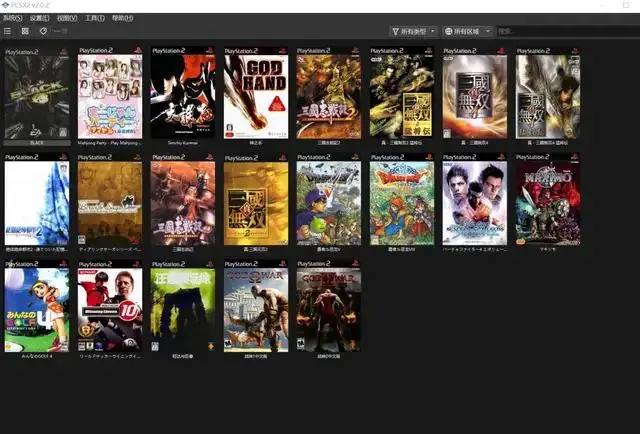Select the Tenchu Kurenai game cover
This screenshot has width=640, height=434.
pyautogui.click(x=183, y=95)
